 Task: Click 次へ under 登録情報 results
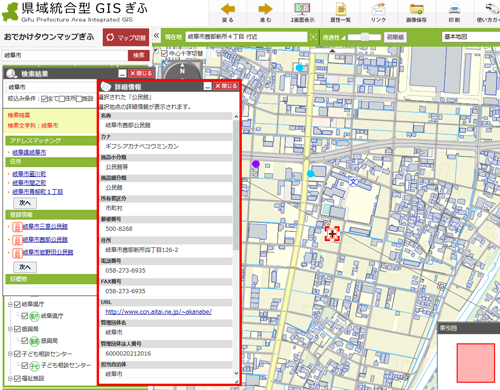click(x=25, y=267)
